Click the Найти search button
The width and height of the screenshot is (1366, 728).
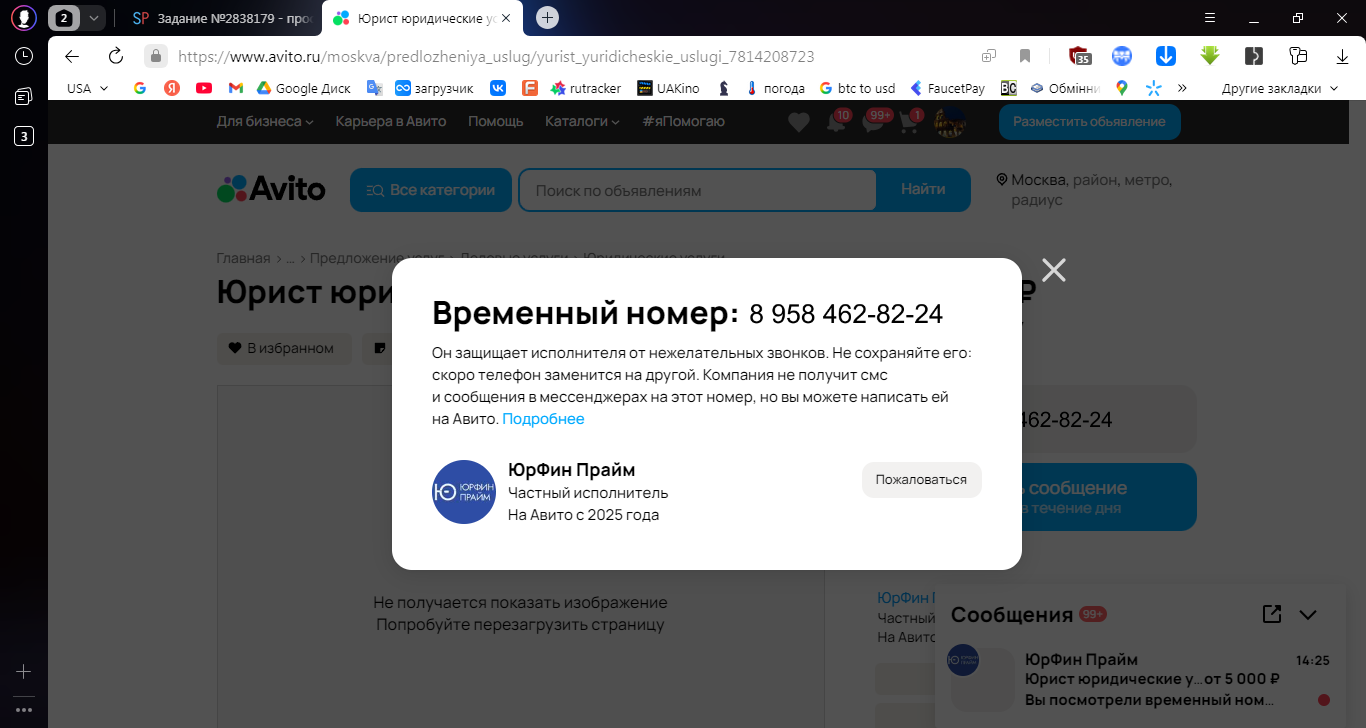(923, 189)
